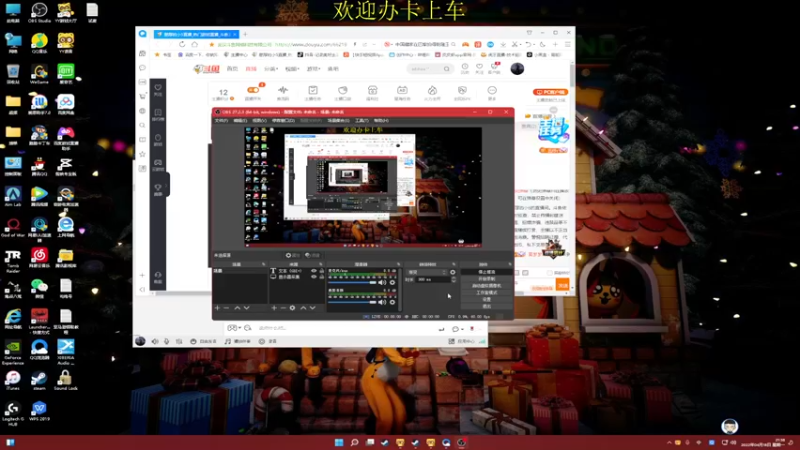Start the virtual camera in OBS

click(487, 286)
